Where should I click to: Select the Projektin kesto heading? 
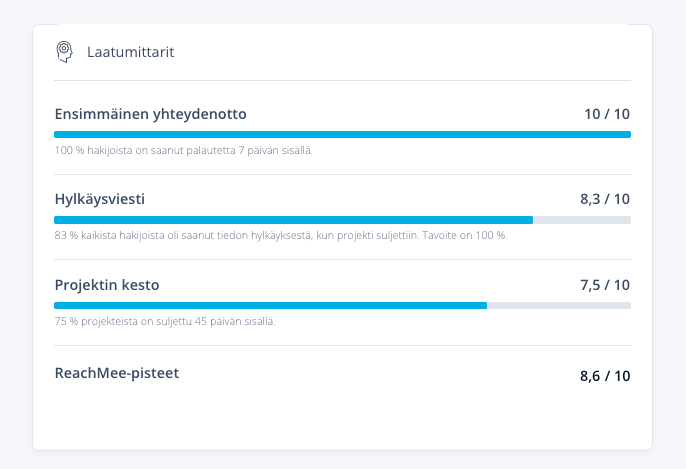click(107, 285)
